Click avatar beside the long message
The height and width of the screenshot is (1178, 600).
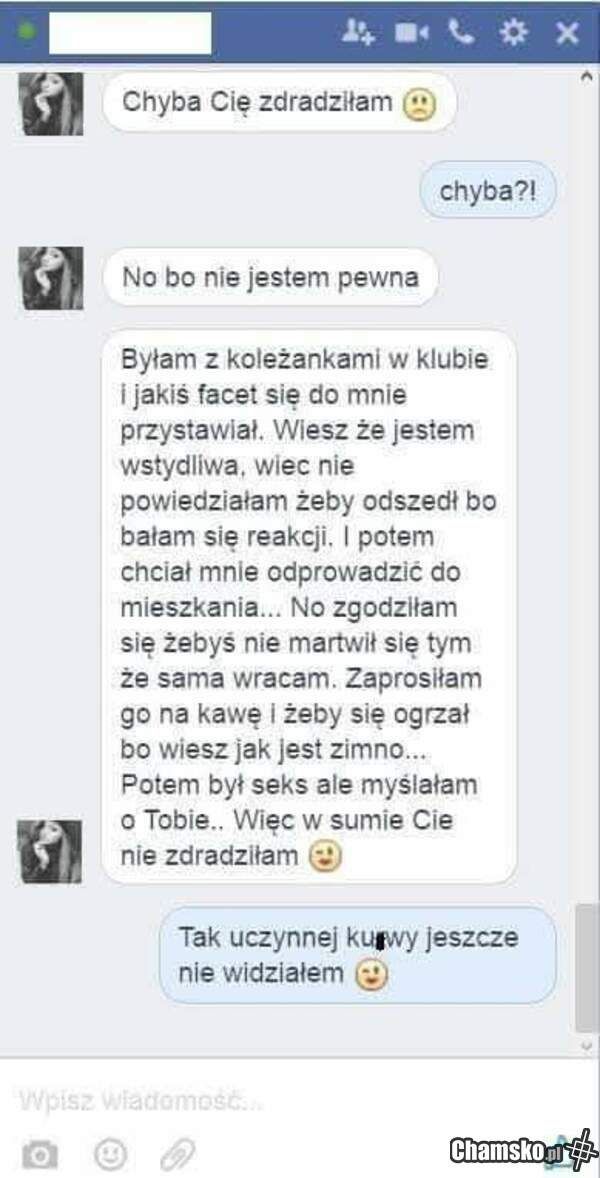tap(50, 851)
